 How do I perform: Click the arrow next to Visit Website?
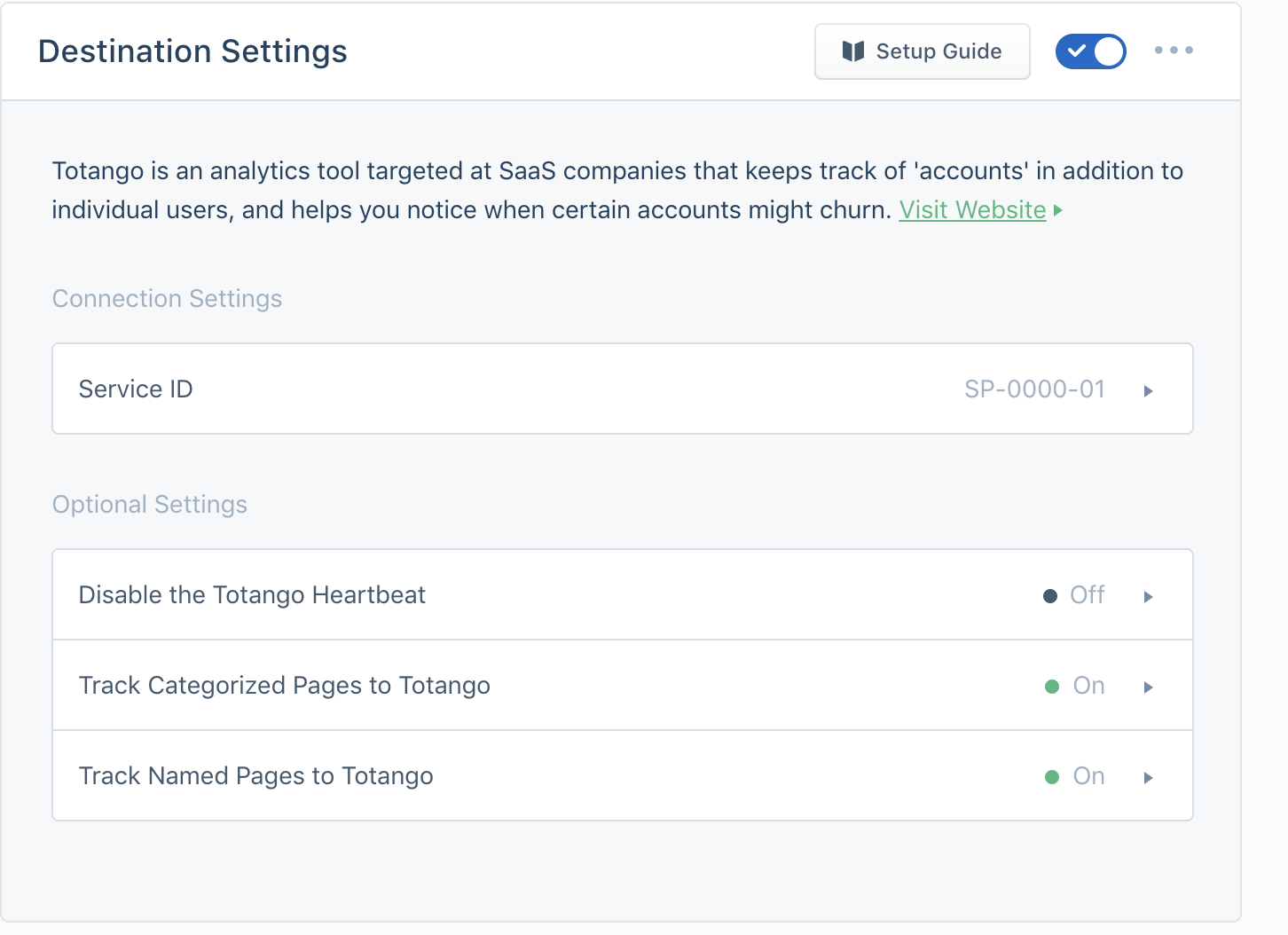[x=1057, y=211]
